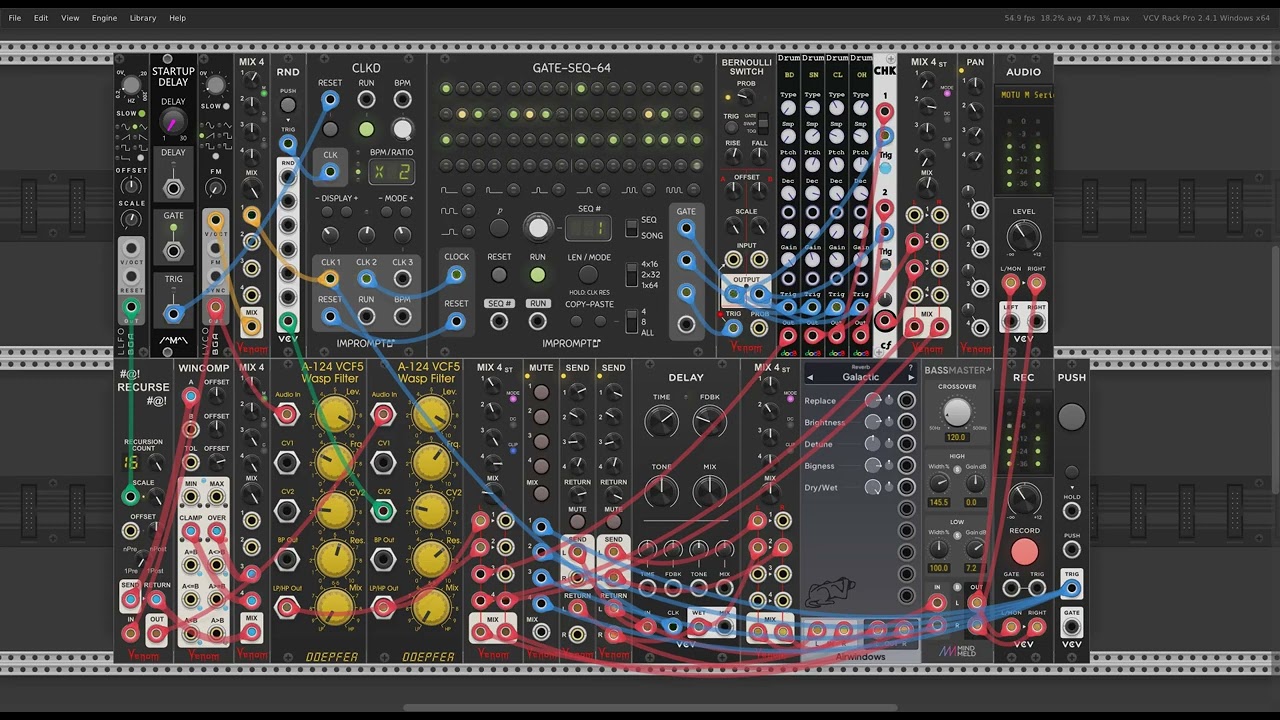Click the CLKD top RESET input port
1280x720 pixels.
pos(330,100)
